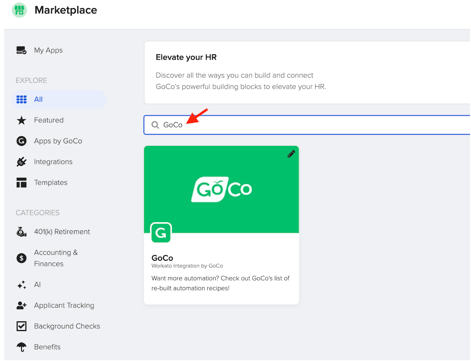Click the small green G app badge
The width and height of the screenshot is (471, 361).
coord(161,233)
